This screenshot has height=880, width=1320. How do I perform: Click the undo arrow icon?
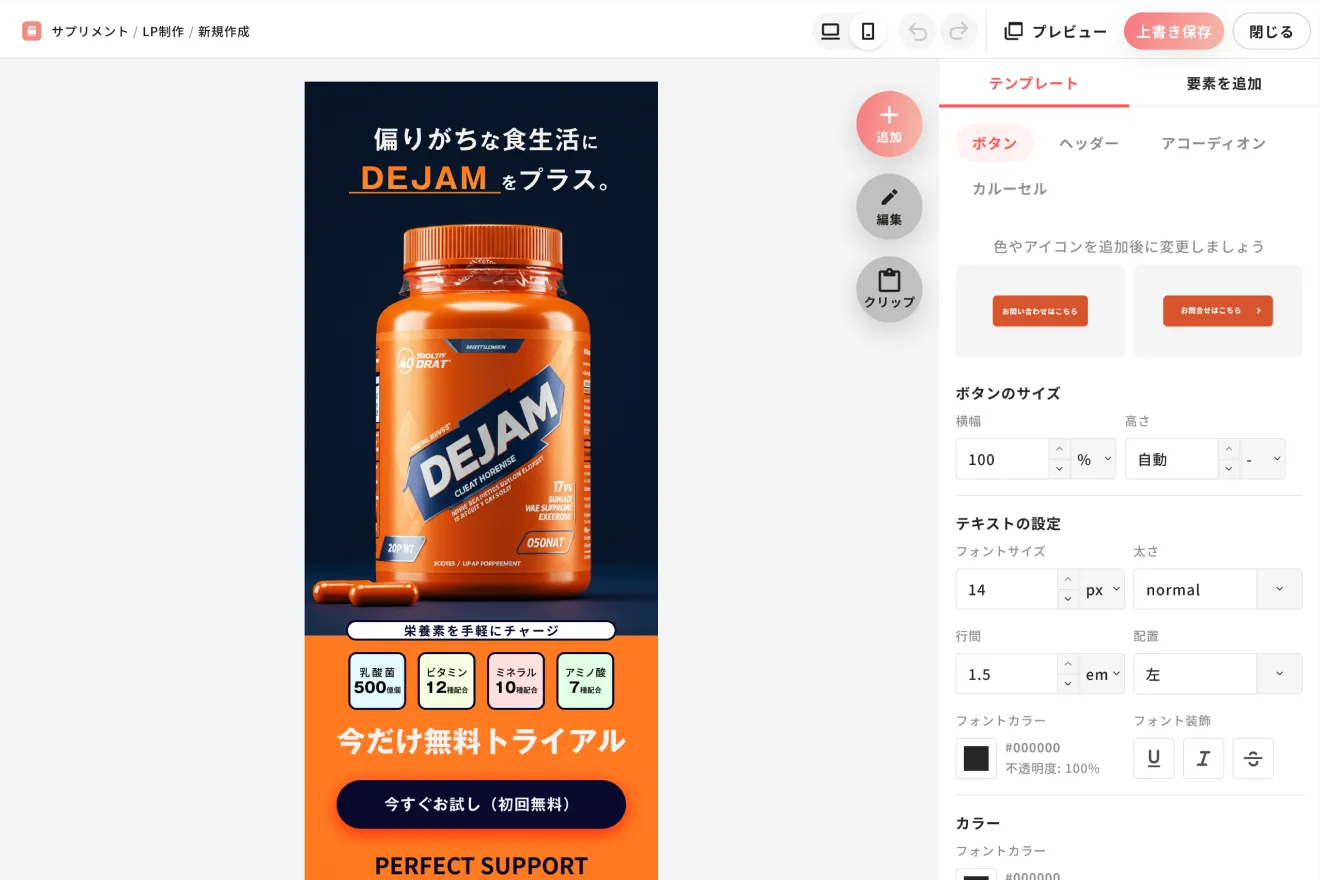tap(917, 31)
